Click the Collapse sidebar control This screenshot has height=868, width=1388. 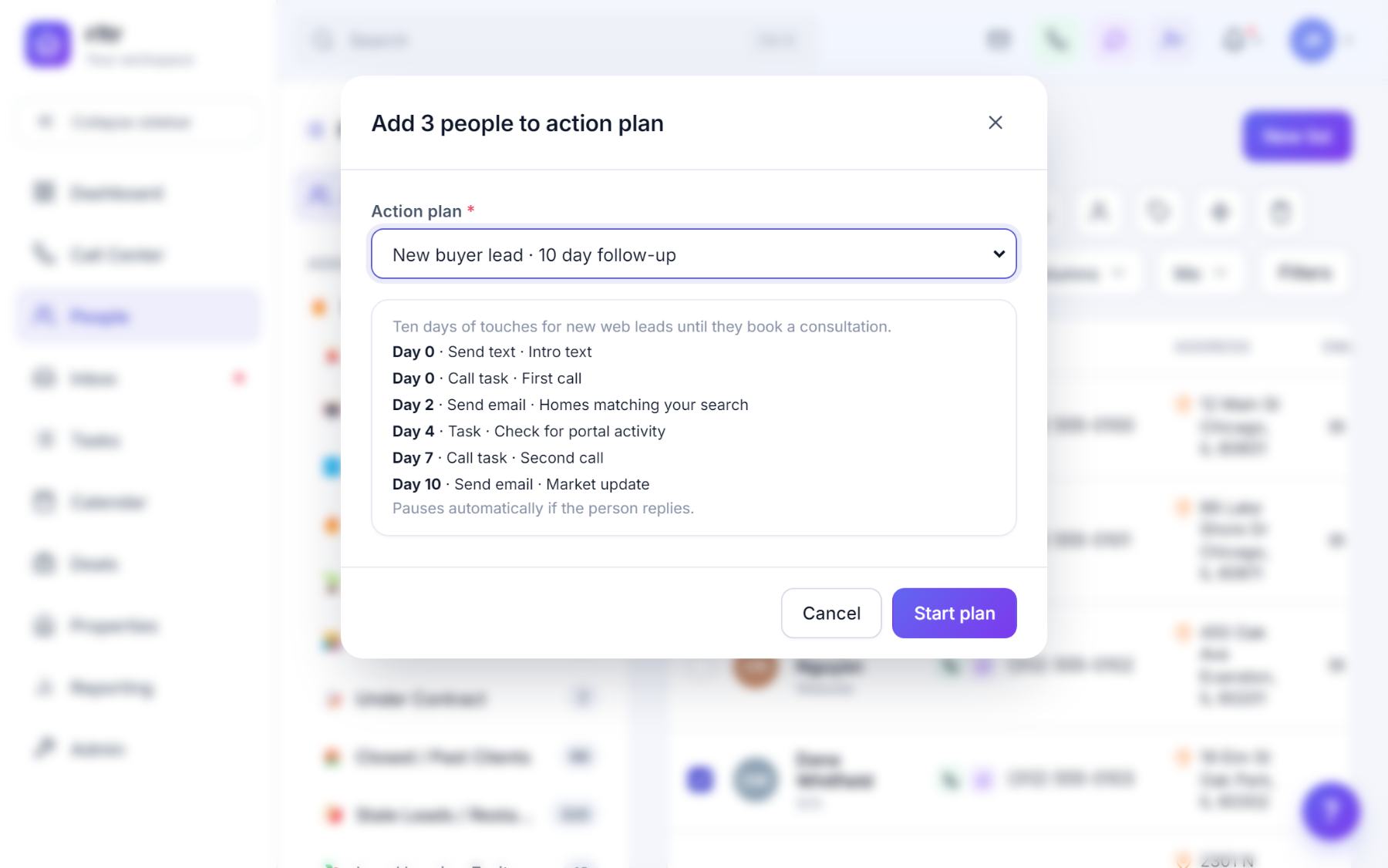click(139, 122)
